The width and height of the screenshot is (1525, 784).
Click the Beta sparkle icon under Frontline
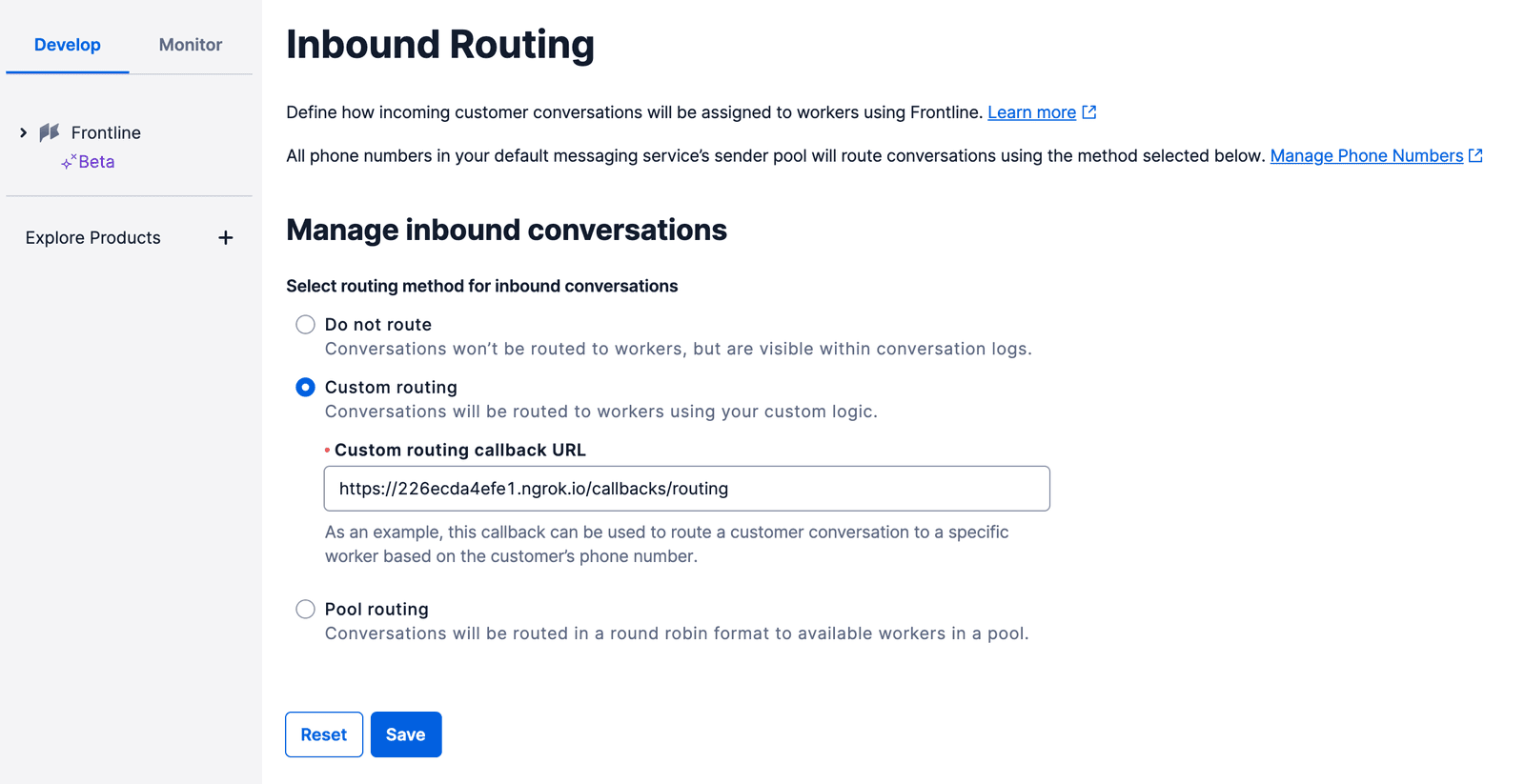click(x=67, y=161)
